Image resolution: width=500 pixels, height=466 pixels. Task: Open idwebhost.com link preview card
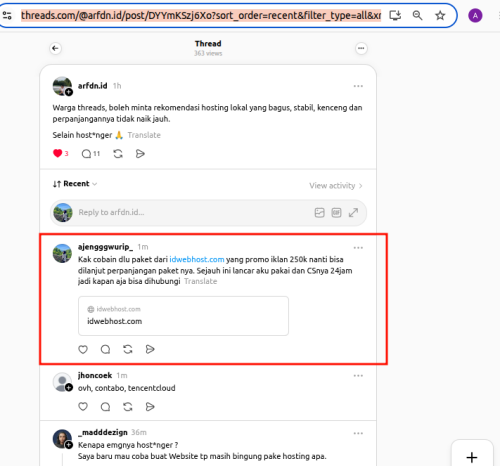point(183,316)
